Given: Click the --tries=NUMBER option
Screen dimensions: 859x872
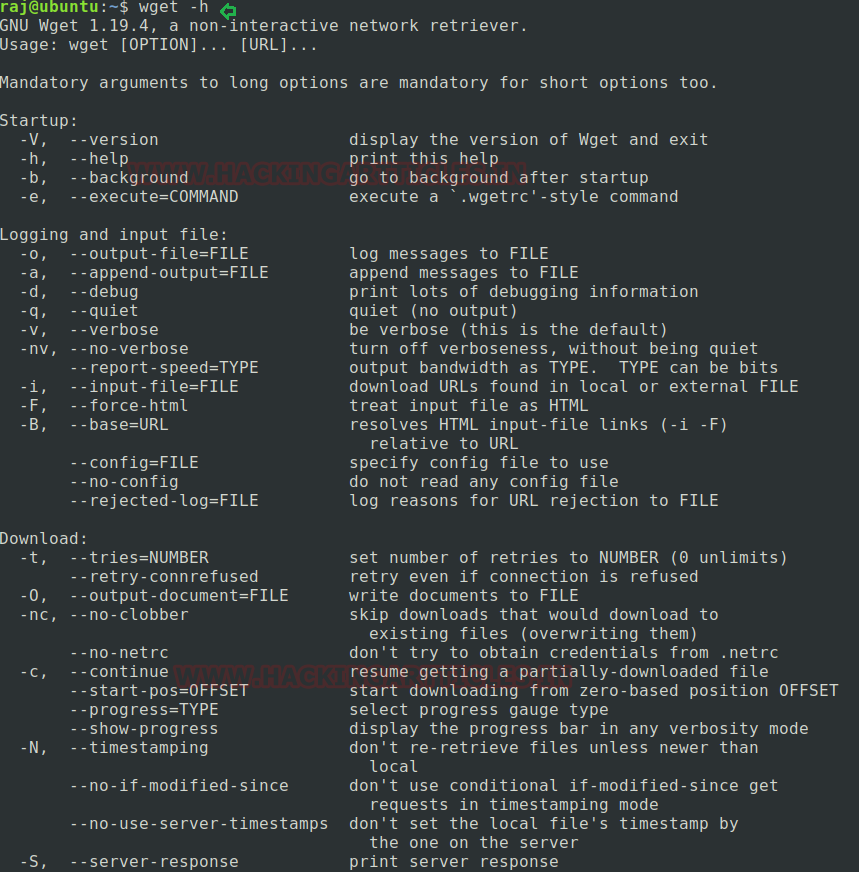Looking at the screenshot, I should point(138,557).
